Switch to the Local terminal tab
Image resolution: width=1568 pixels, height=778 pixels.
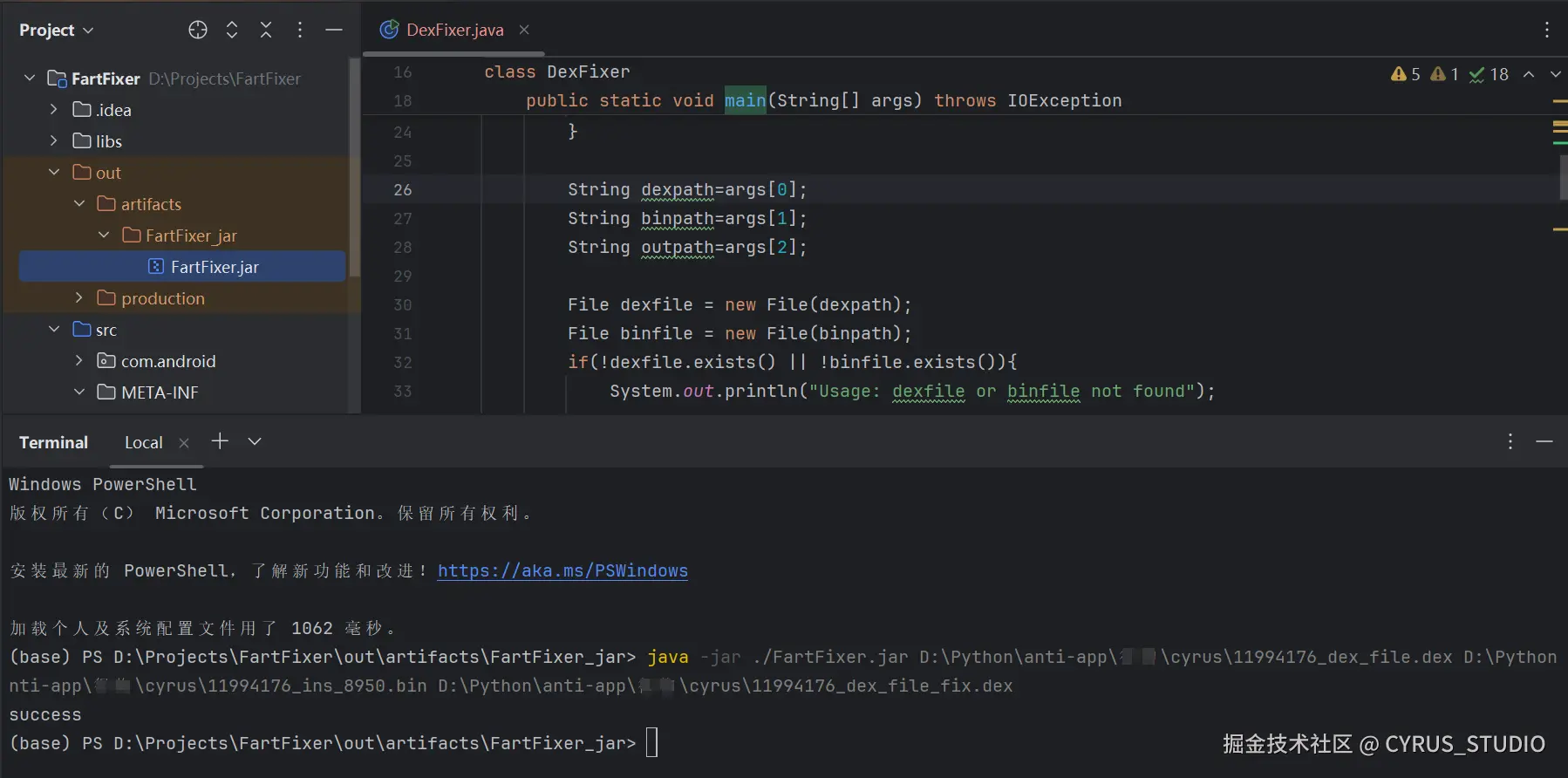(x=143, y=442)
